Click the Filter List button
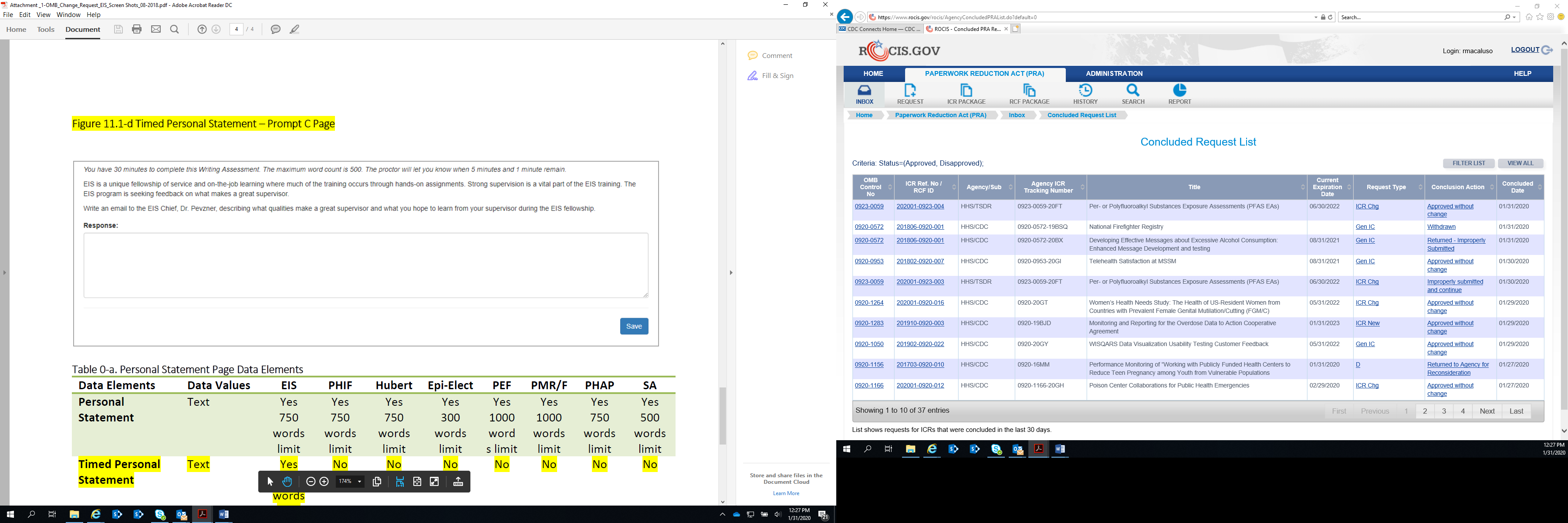 [x=1468, y=163]
